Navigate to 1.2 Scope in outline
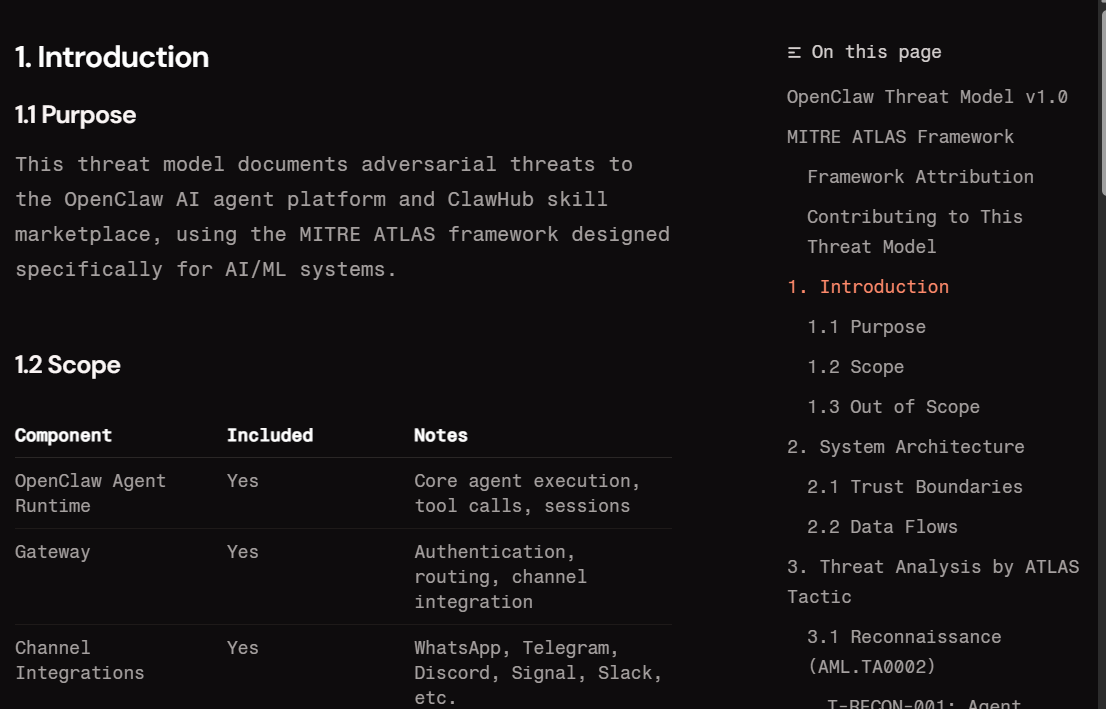 pyautogui.click(x=855, y=368)
